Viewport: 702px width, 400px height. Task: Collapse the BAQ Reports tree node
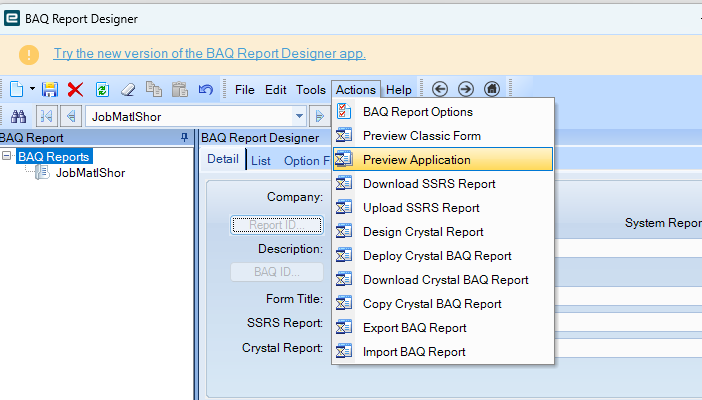coord(8,156)
